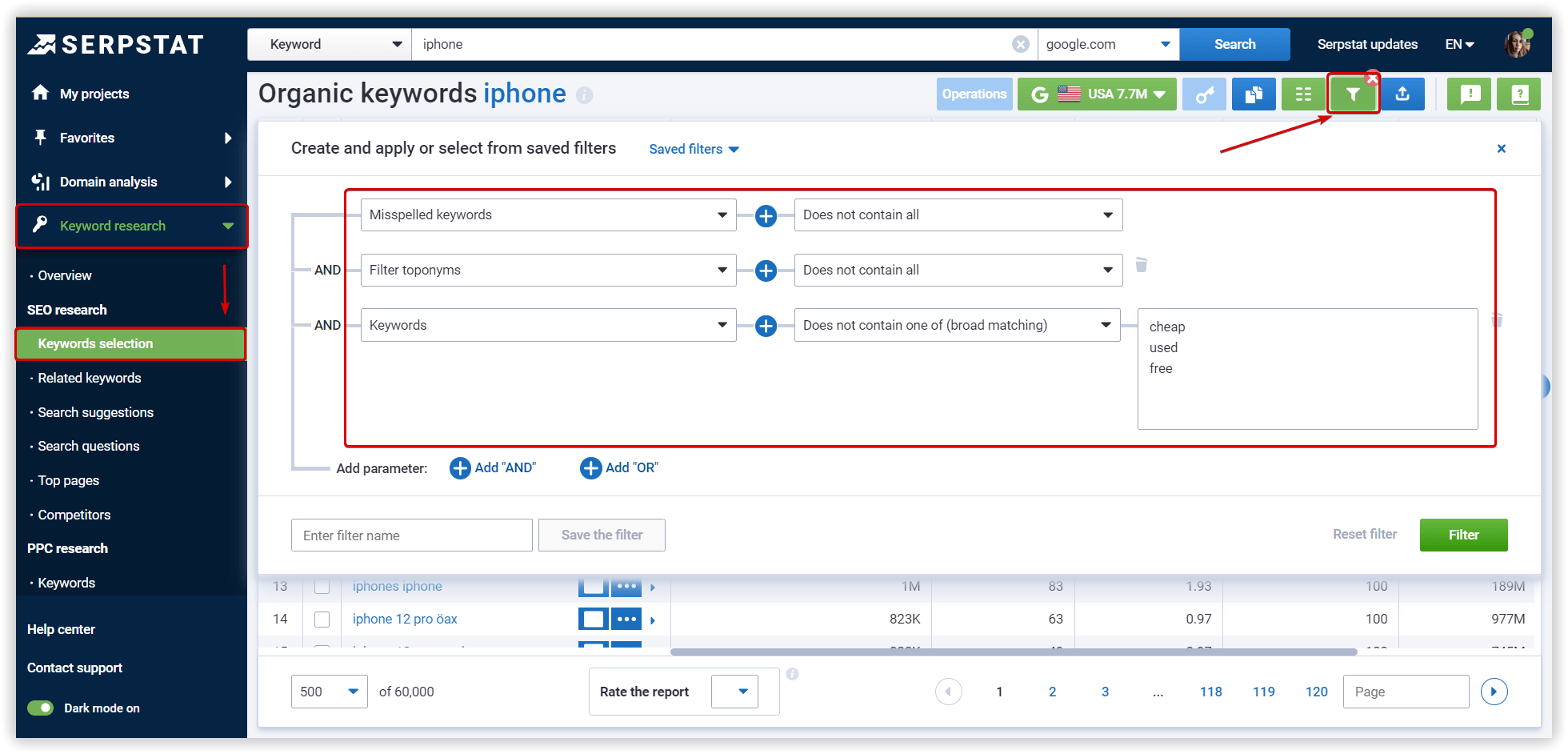The height and width of the screenshot is (754, 1568).
Task: Toggle the funnel filter icon
Action: 1353,94
